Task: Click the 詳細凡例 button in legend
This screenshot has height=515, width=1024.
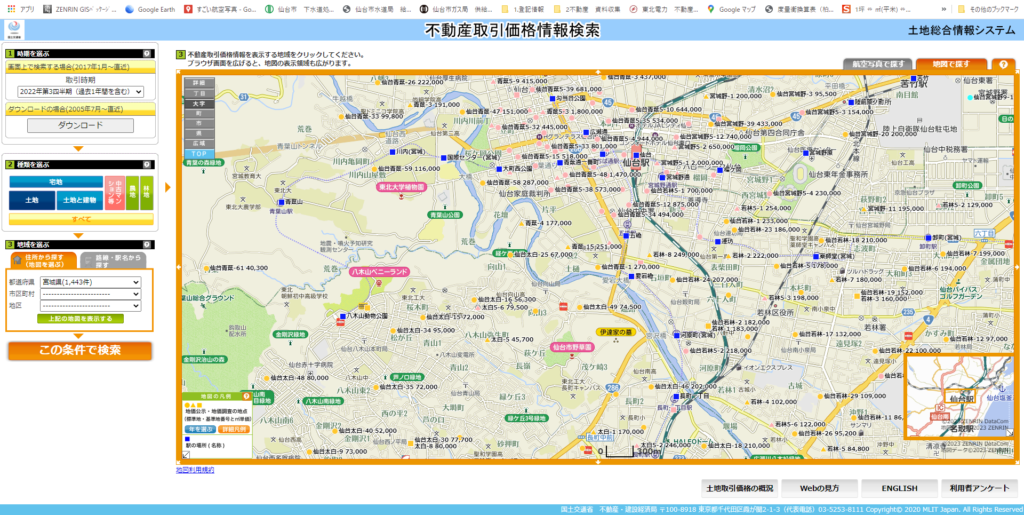Action: click(233, 429)
